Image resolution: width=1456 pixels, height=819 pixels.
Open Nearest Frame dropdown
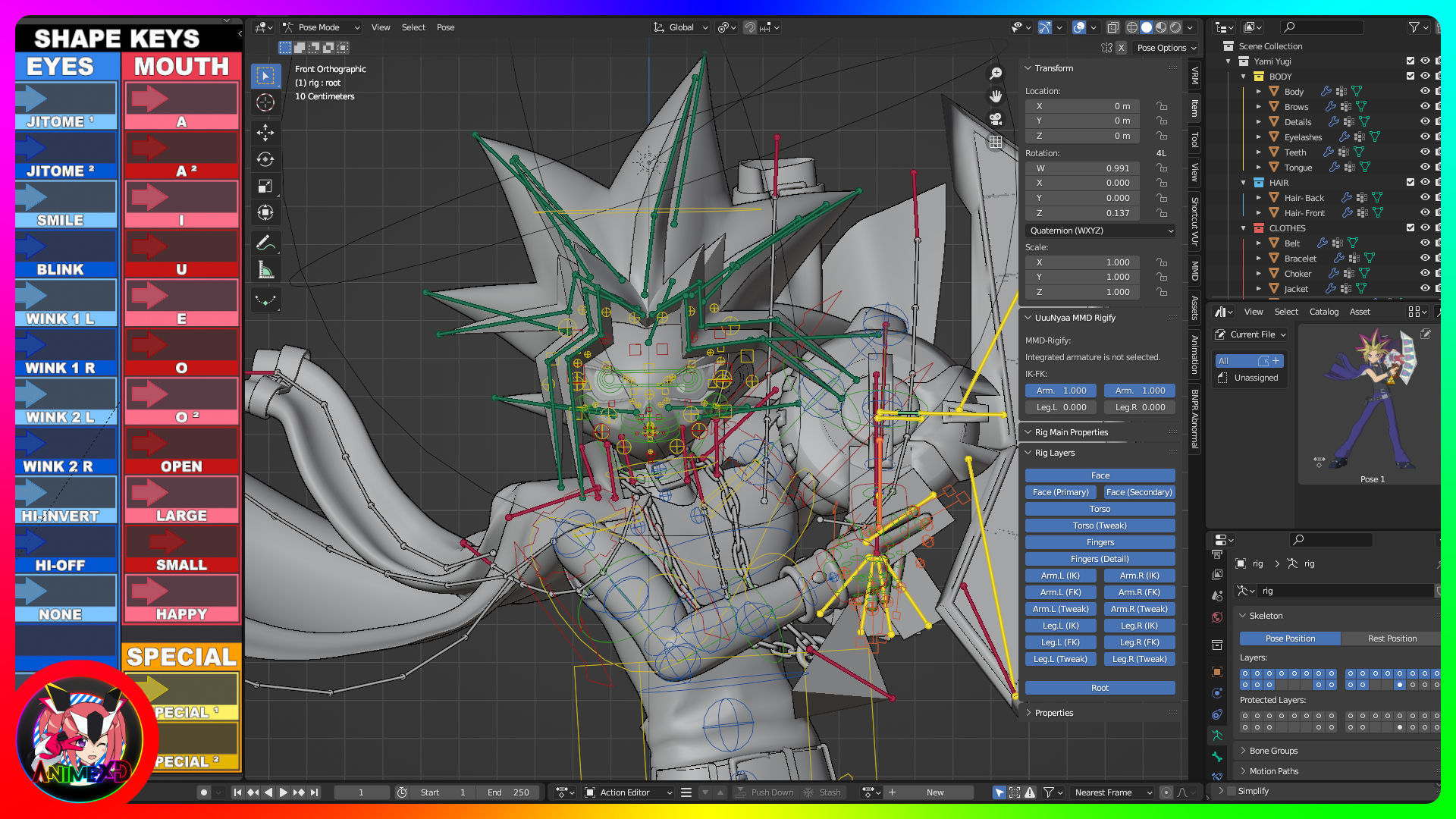click(1113, 792)
